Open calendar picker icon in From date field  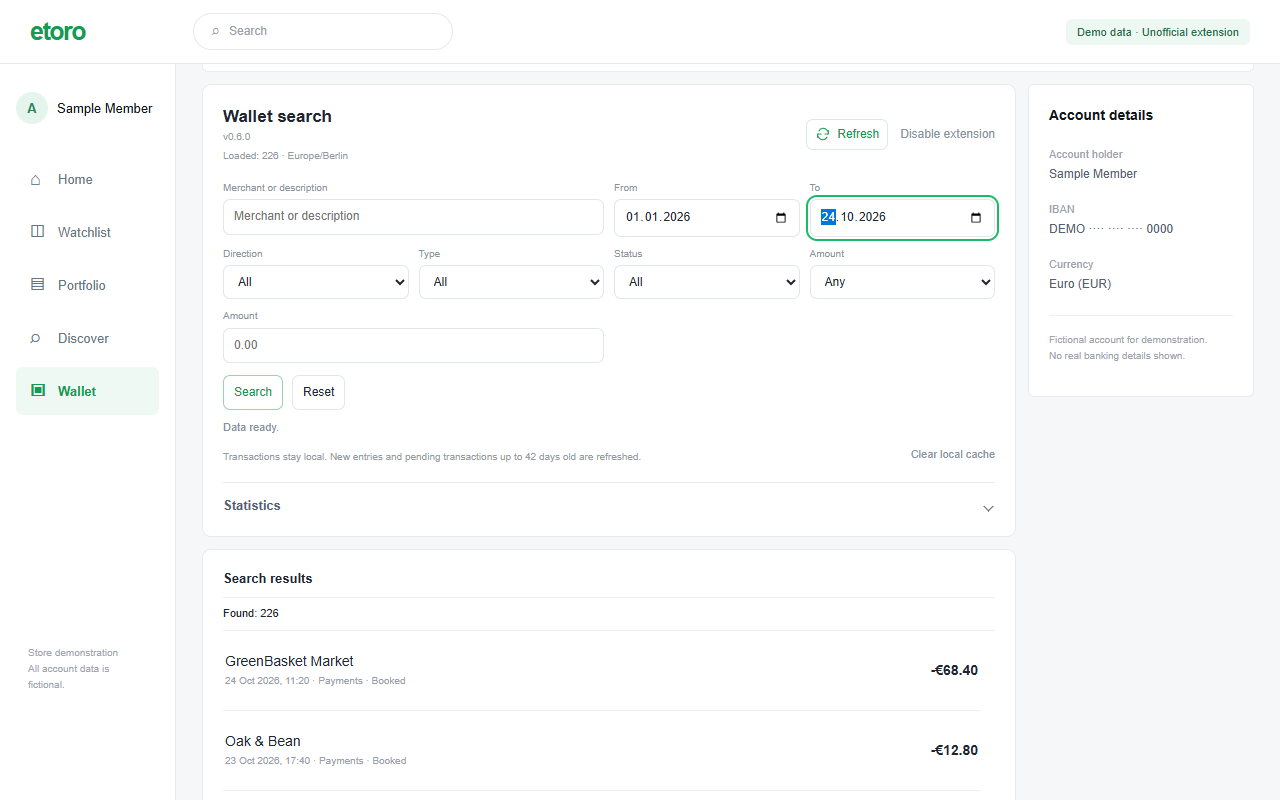[781, 218]
